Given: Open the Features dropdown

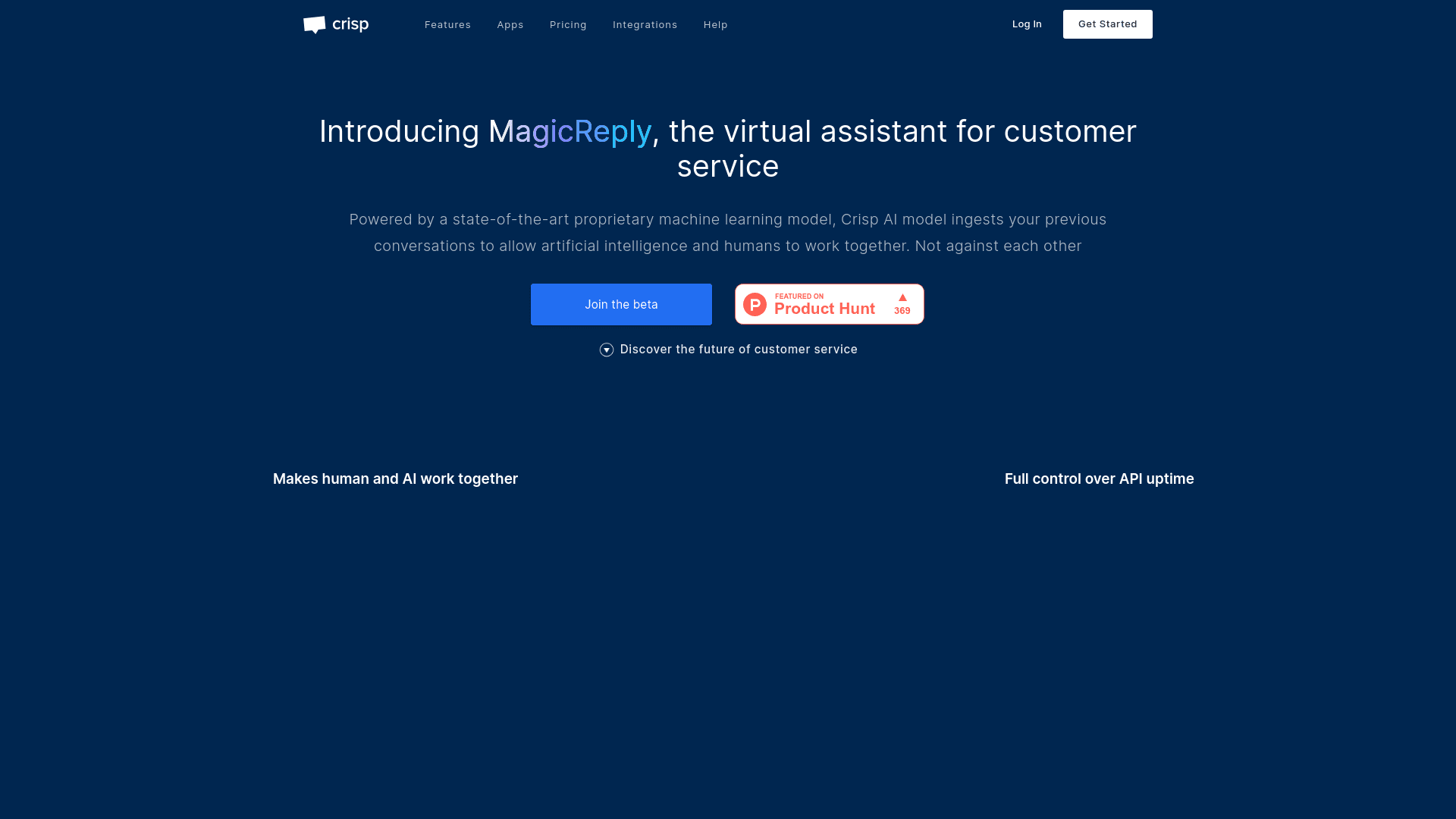Looking at the screenshot, I should tap(447, 24).
